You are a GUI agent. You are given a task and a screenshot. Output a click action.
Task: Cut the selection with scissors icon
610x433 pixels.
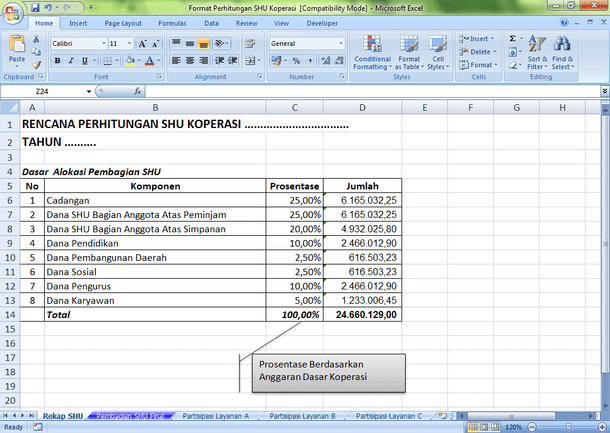[x=36, y=39]
